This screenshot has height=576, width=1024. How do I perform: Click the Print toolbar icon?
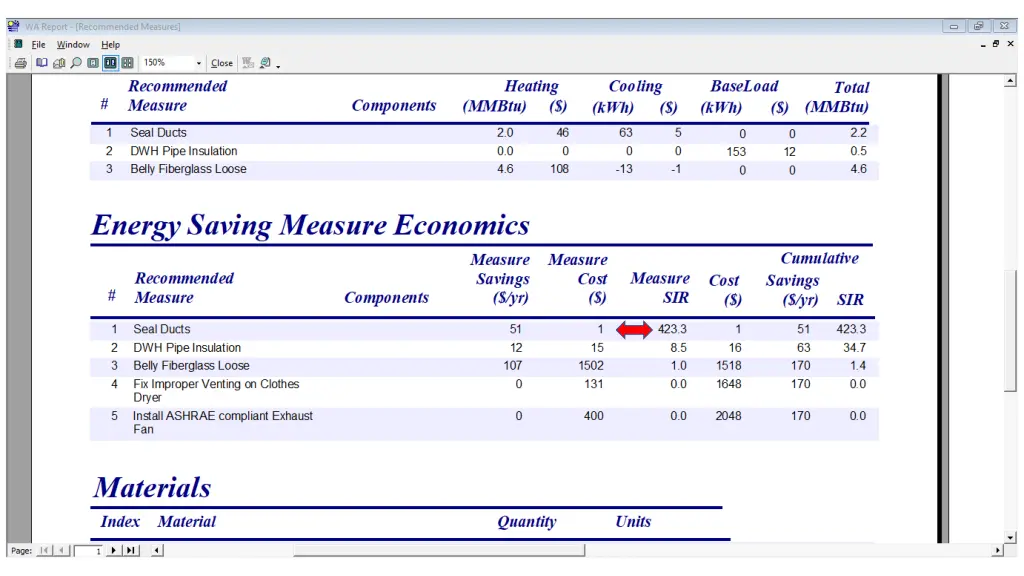20,63
